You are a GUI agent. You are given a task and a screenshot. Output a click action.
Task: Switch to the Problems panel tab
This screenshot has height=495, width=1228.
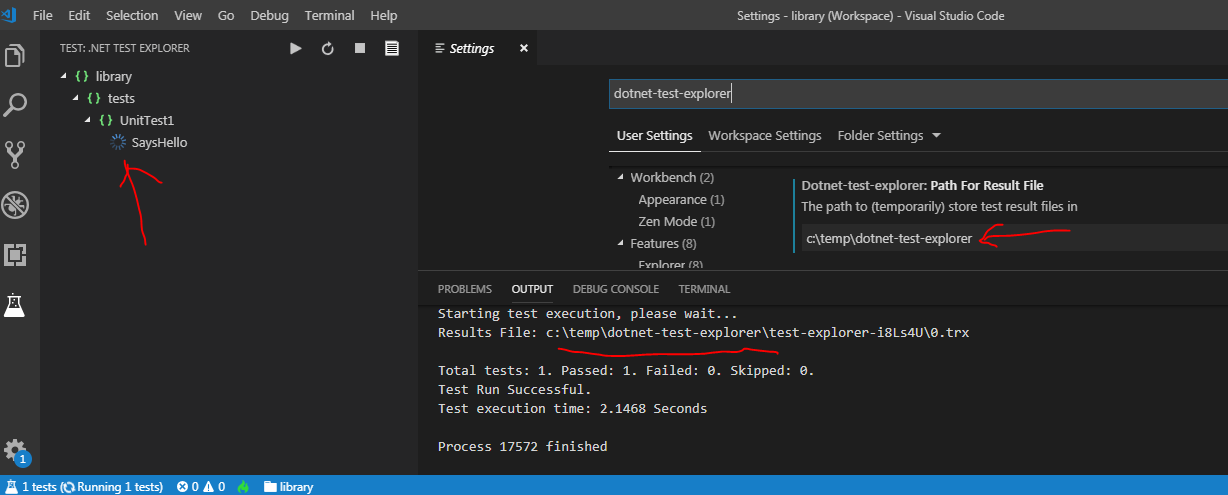pos(465,289)
